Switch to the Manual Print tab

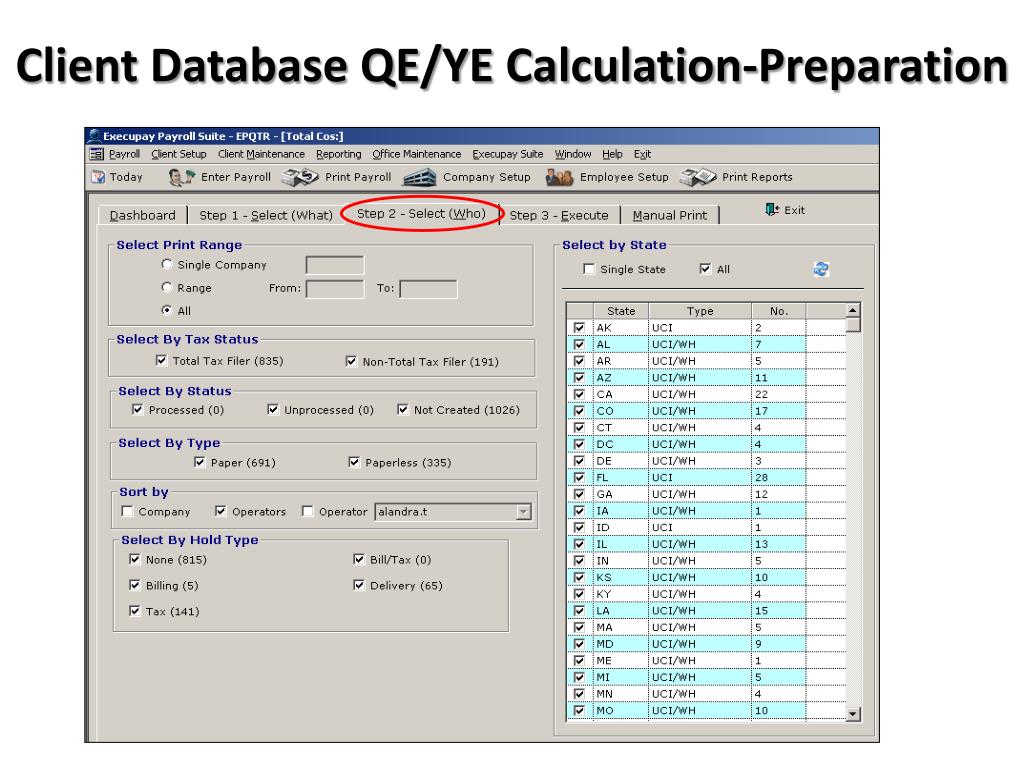tap(669, 216)
